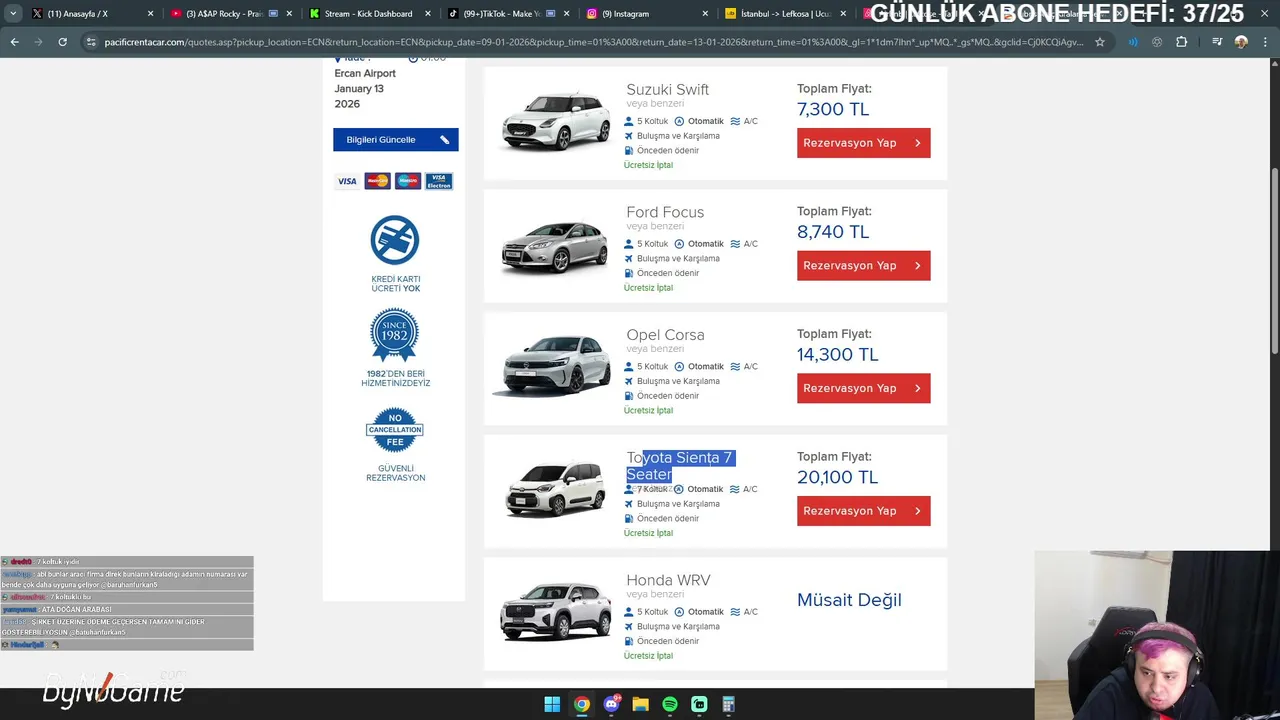Click Ücretsiz İptal under Suzuki Swift

click(x=648, y=165)
